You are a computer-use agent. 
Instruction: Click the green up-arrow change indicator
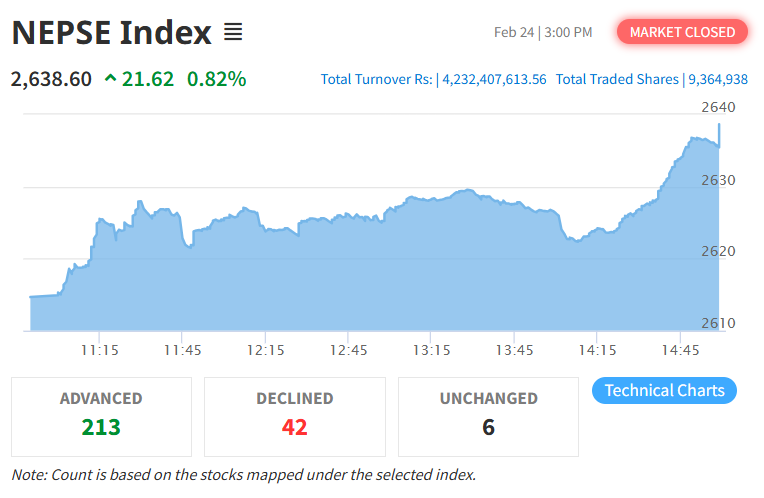click(109, 78)
